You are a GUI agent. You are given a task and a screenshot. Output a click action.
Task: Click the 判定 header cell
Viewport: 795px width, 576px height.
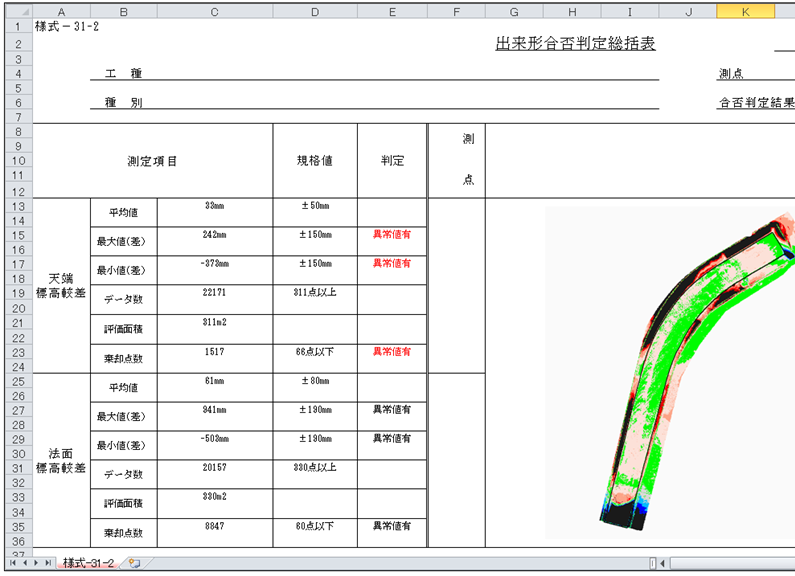[392, 161]
